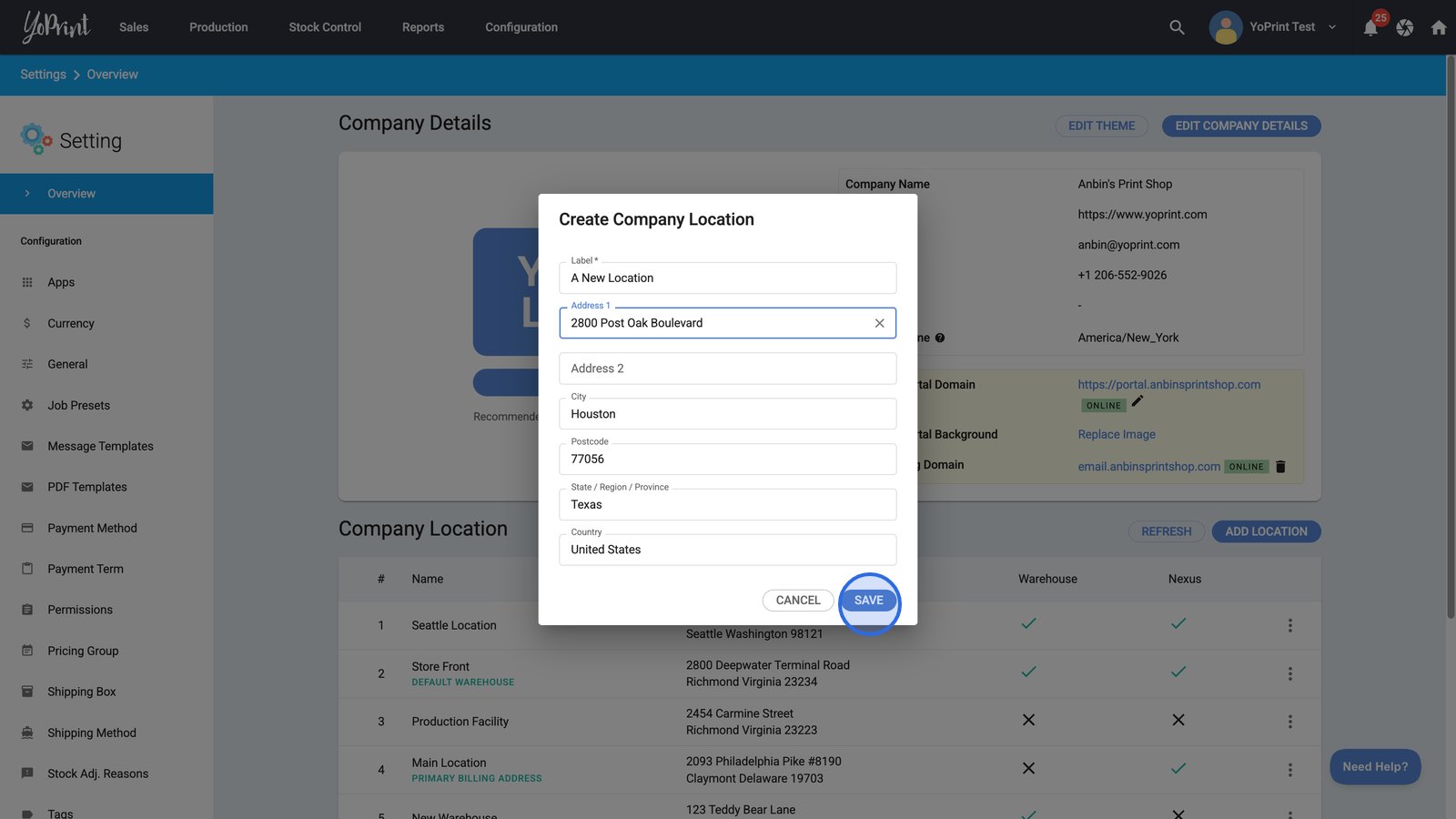Delete email domain using trash icon
This screenshot has width=1456, height=819.
pos(1280,467)
